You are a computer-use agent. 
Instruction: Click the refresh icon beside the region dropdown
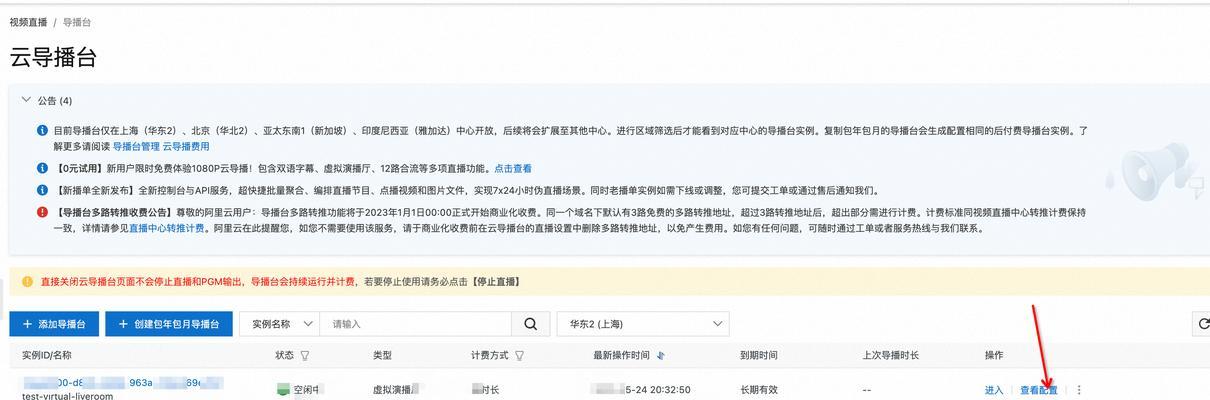click(1201, 324)
